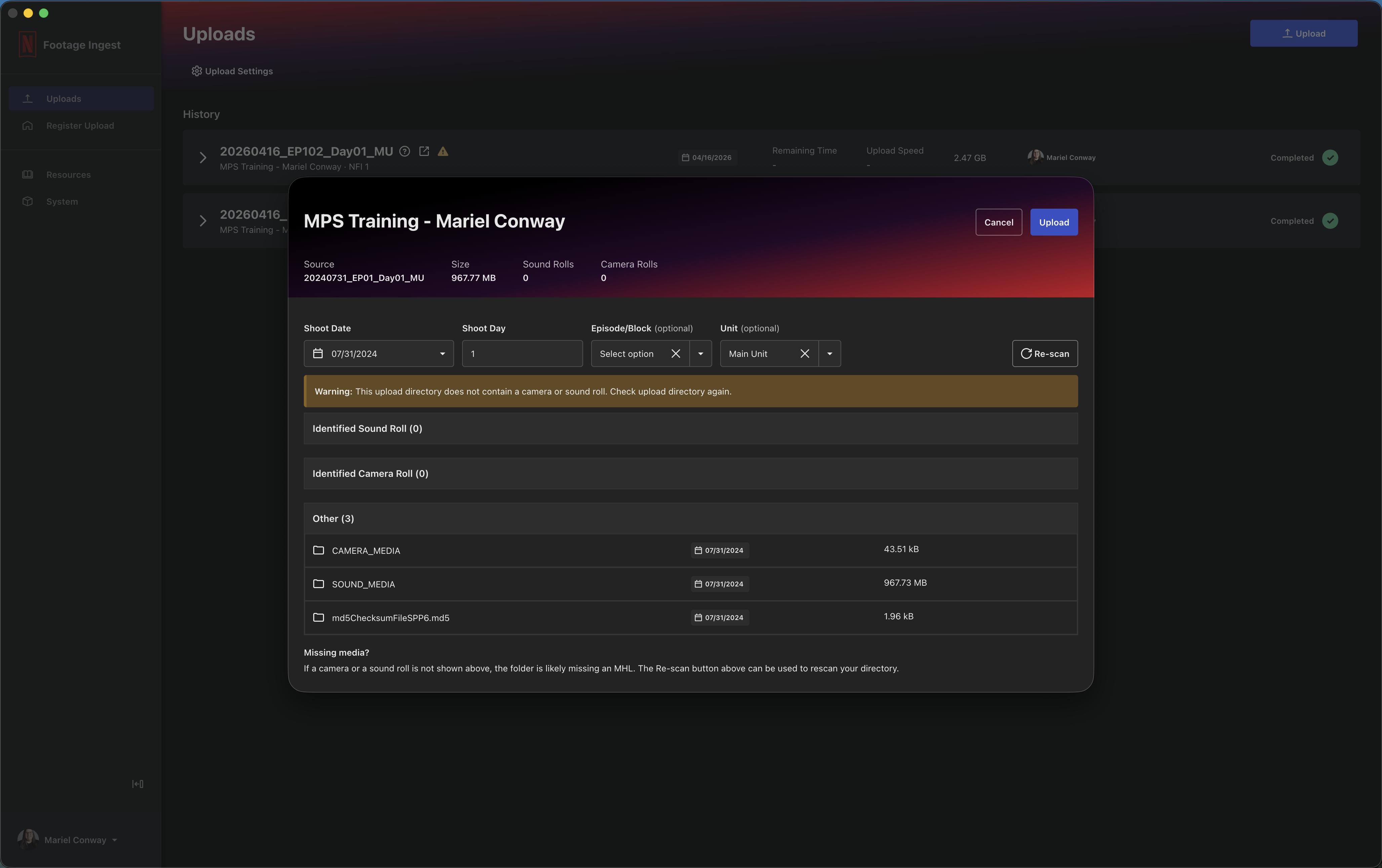Expand Identified Sound Roll (0) section
Viewport: 1382px width, 868px height.
690,428
